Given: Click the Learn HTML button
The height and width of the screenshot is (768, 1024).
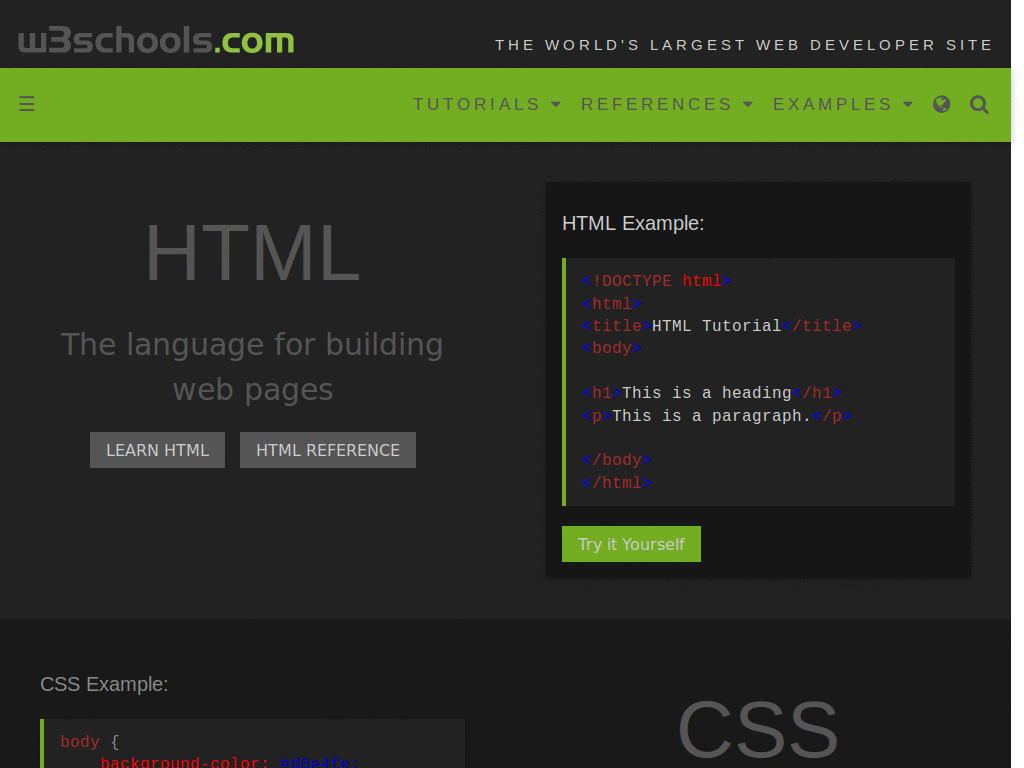Looking at the screenshot, I should (157, 450).
